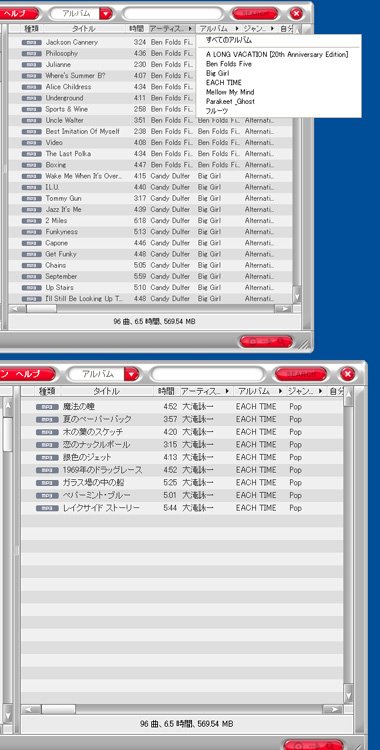380x750 pixels.
Task: Choose Big Girl in album menu
Action: tap(218, 73)
